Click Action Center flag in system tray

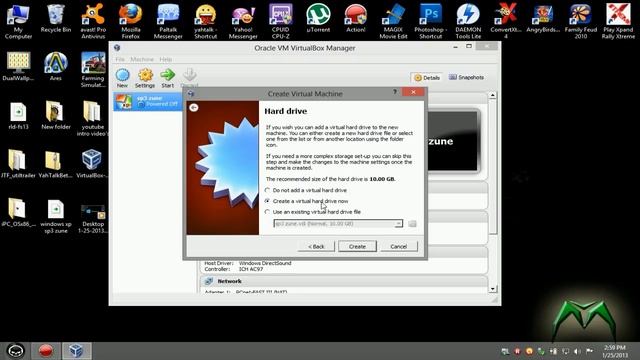[589, 351]
